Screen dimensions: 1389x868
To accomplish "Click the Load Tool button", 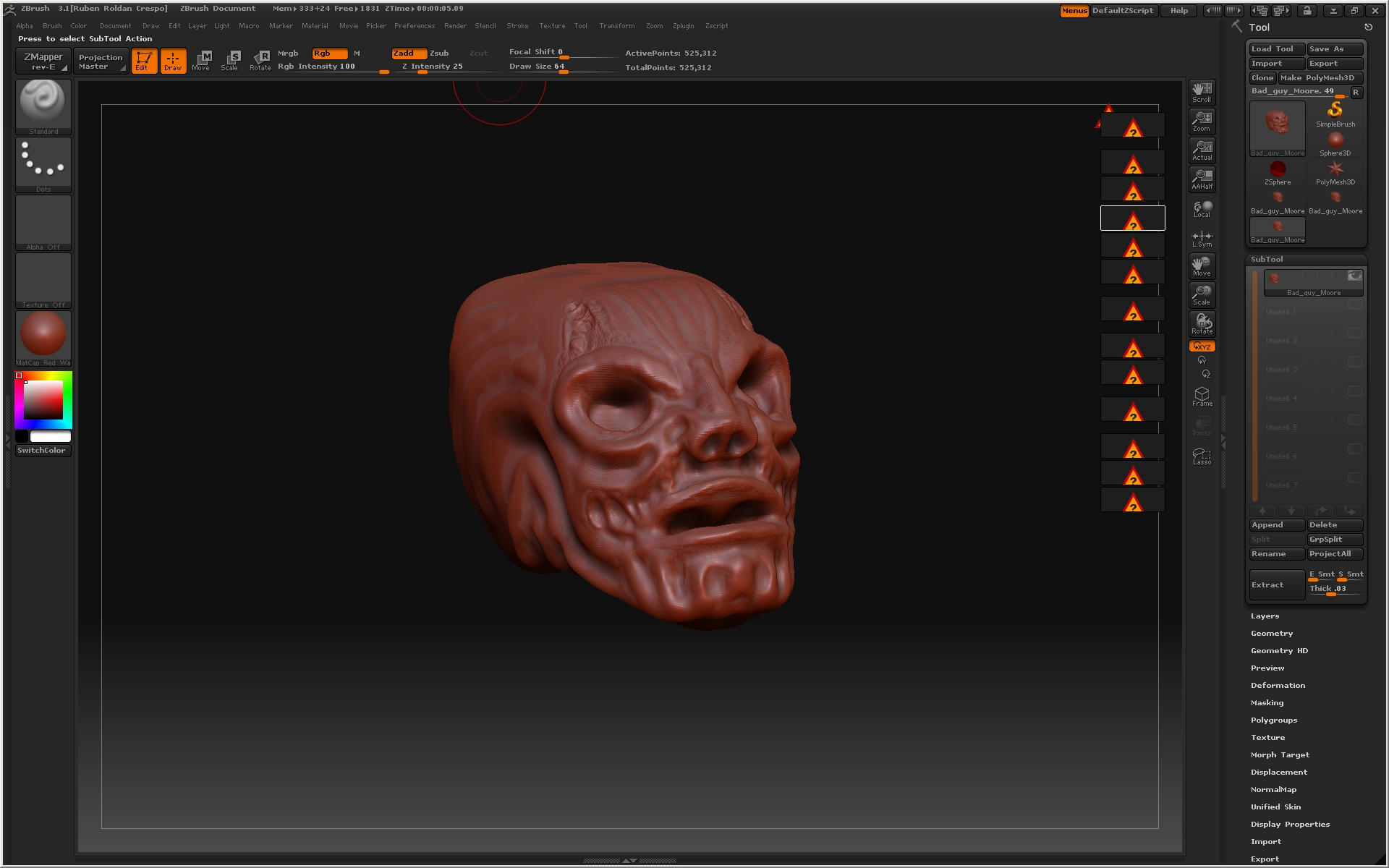I will pyautogui.click(x=1277, y=49).
